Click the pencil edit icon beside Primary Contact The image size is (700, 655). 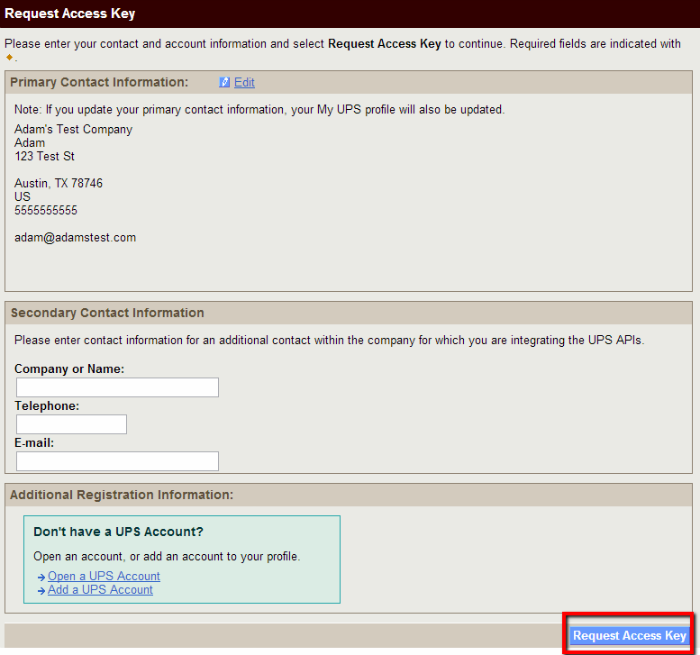point(224,82)
